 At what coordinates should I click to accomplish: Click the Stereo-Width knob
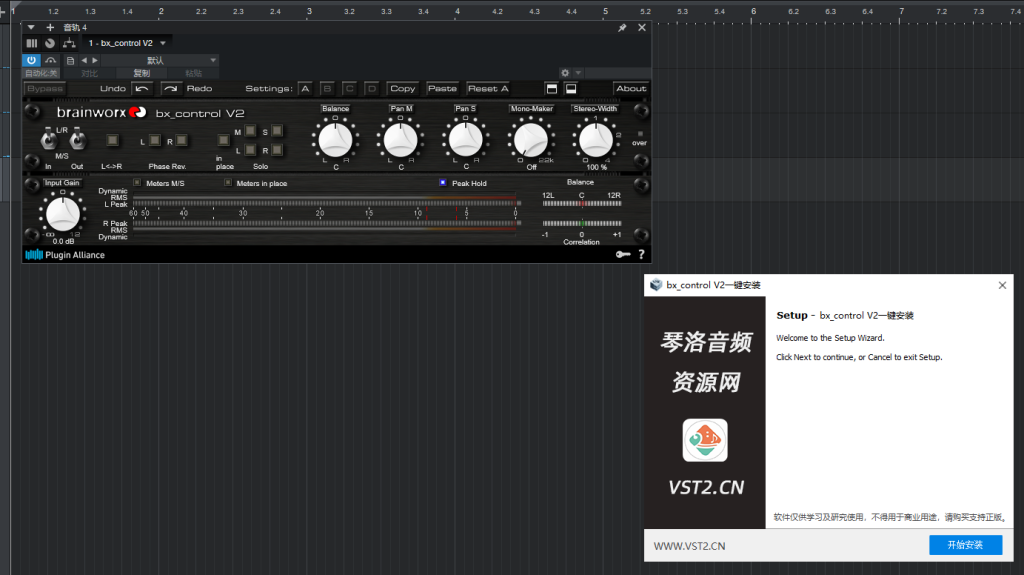(x=596, y=140)
